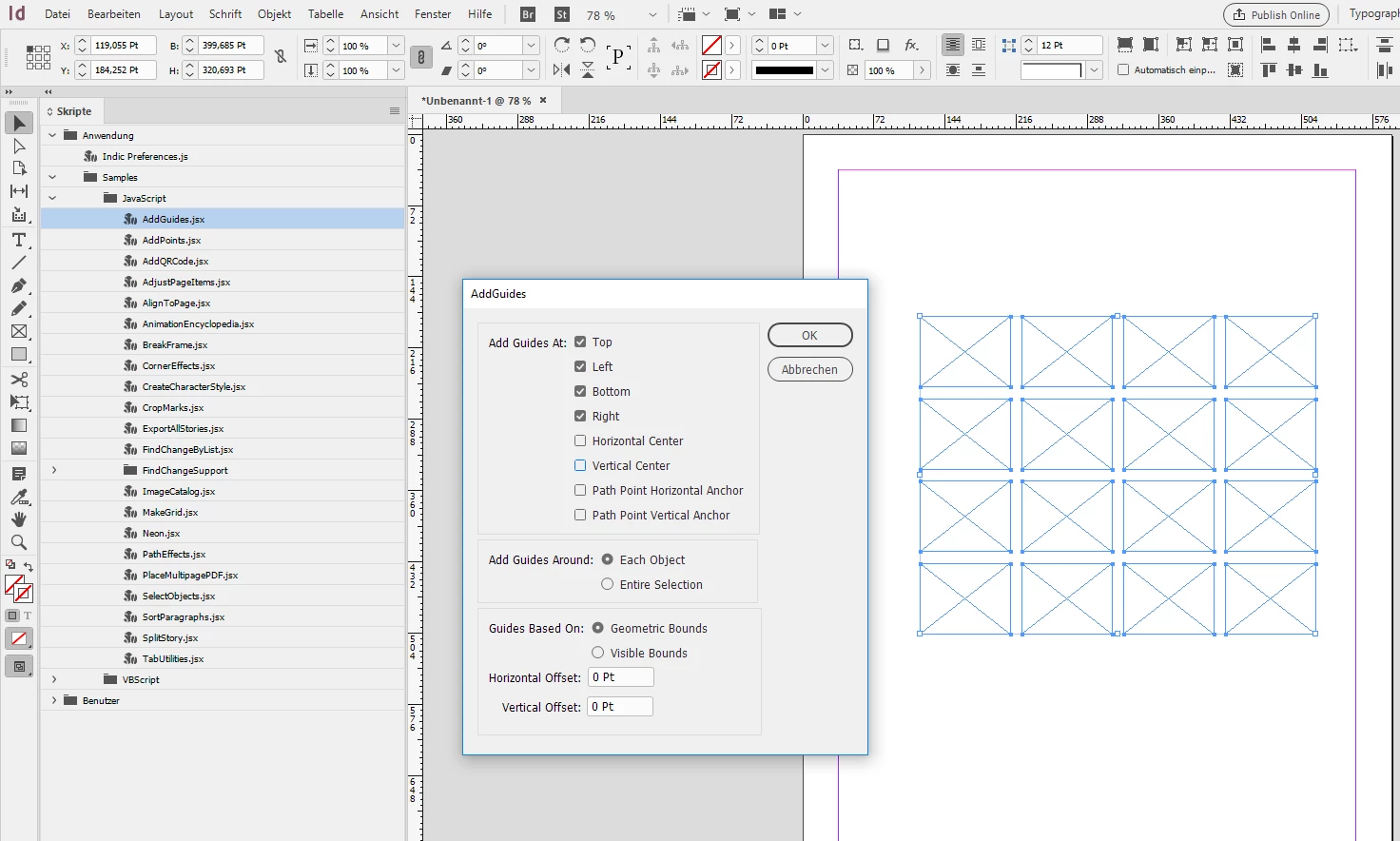1400x841 pixels.
Task: Select the Scissors tool
Action: (x=19, y=379)
